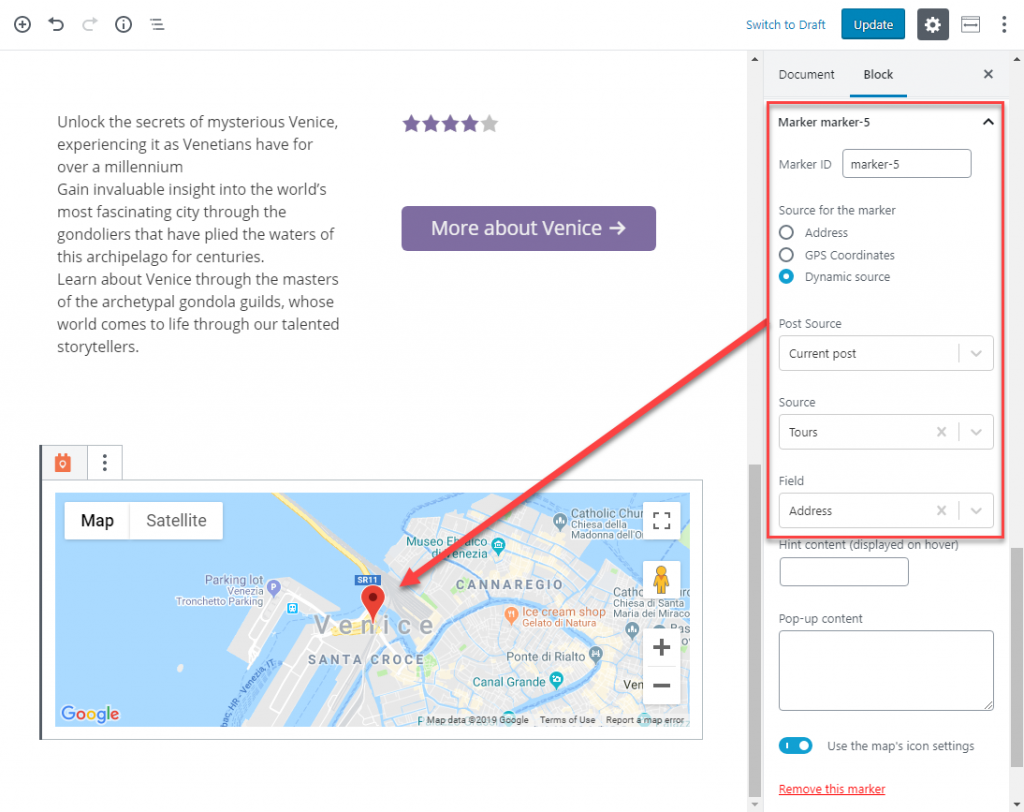Open the block inserter
The height and width of the screenshot is (812, 1024).
[x=22, y=24]
